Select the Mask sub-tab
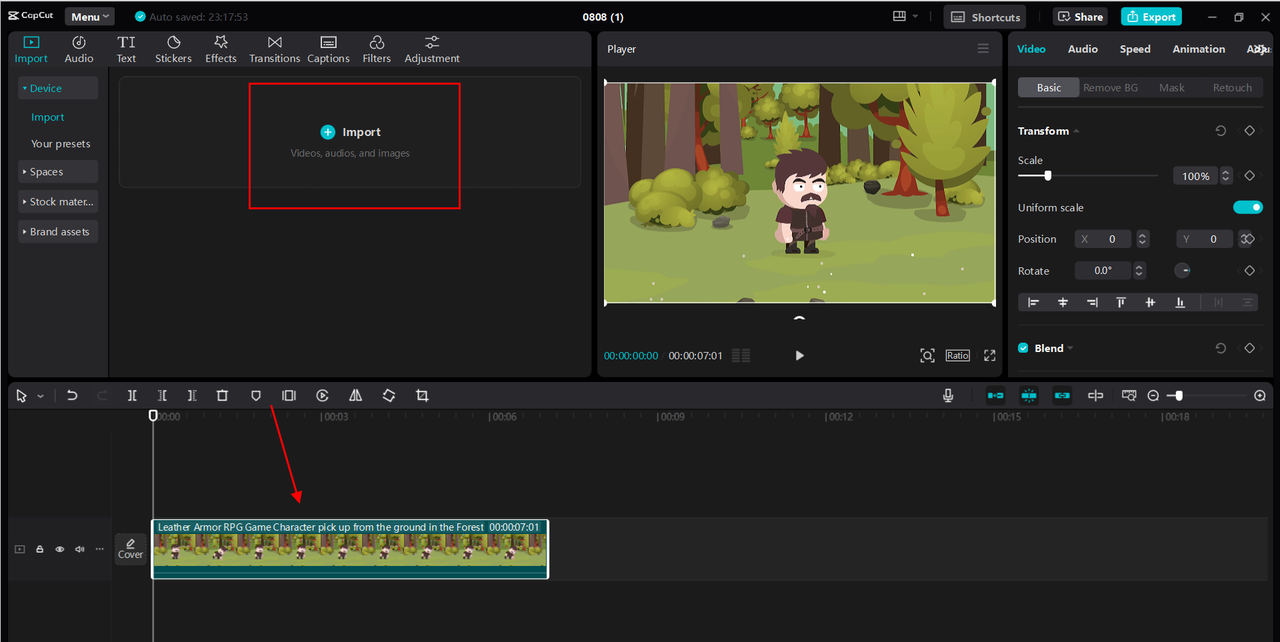This screenshot has width=1280, height=642. click(1172, 88)
